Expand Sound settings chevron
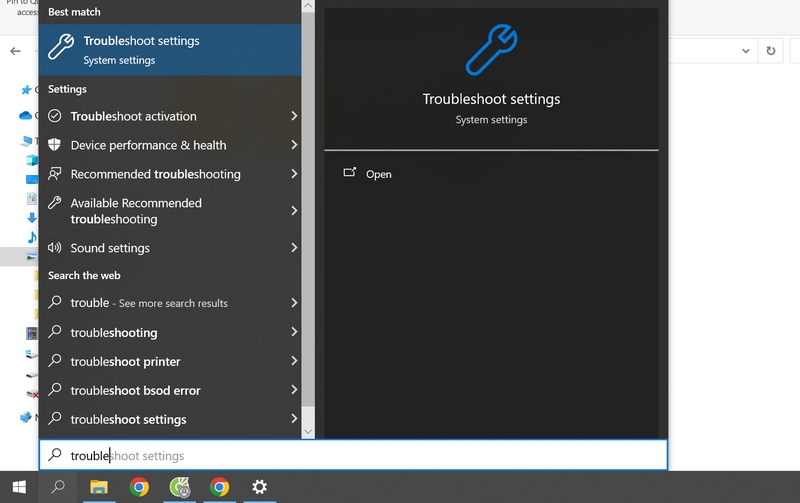 pos(294,247)
